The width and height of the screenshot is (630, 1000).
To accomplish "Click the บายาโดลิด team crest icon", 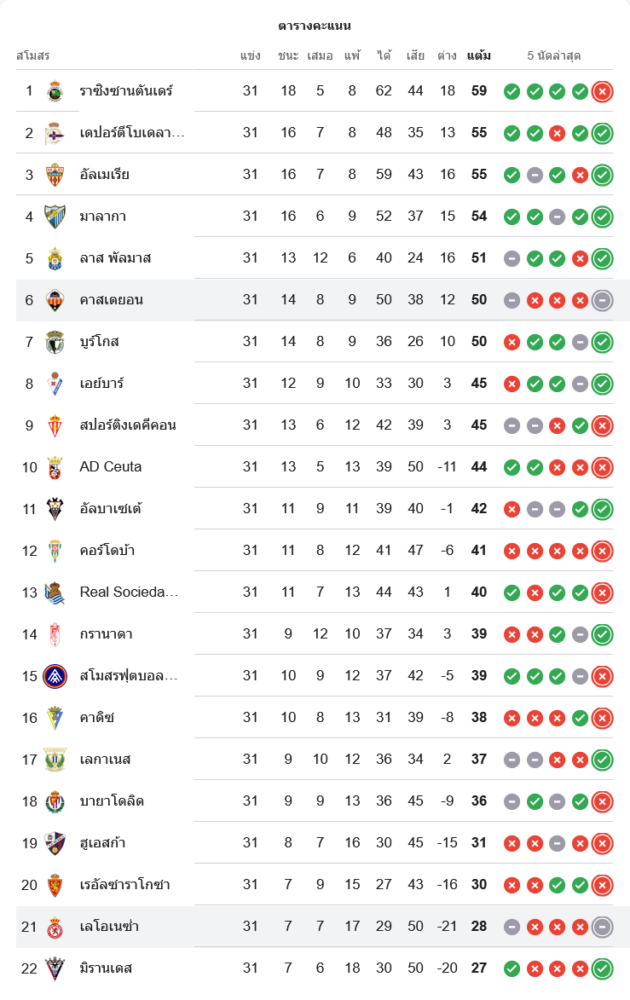I will pyautogui.click(x=55, y=801).
